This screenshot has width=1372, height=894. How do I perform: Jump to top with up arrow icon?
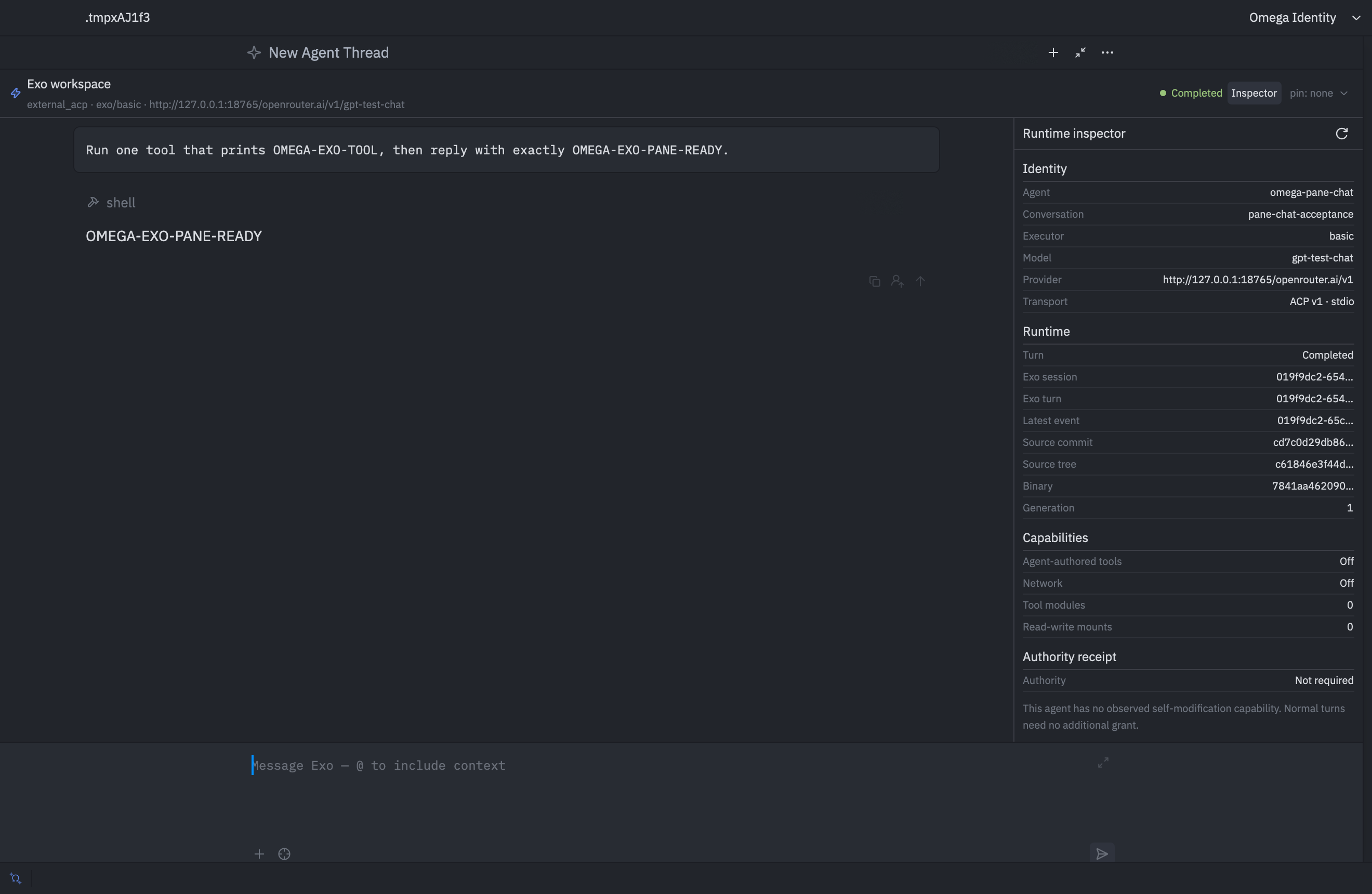(920, 281)
